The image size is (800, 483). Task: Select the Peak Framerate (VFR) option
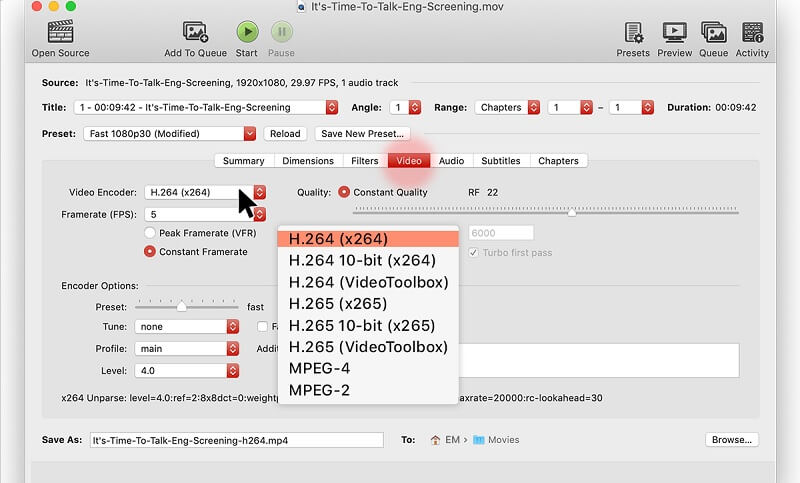pyautogui.click(x=151, y=233)
